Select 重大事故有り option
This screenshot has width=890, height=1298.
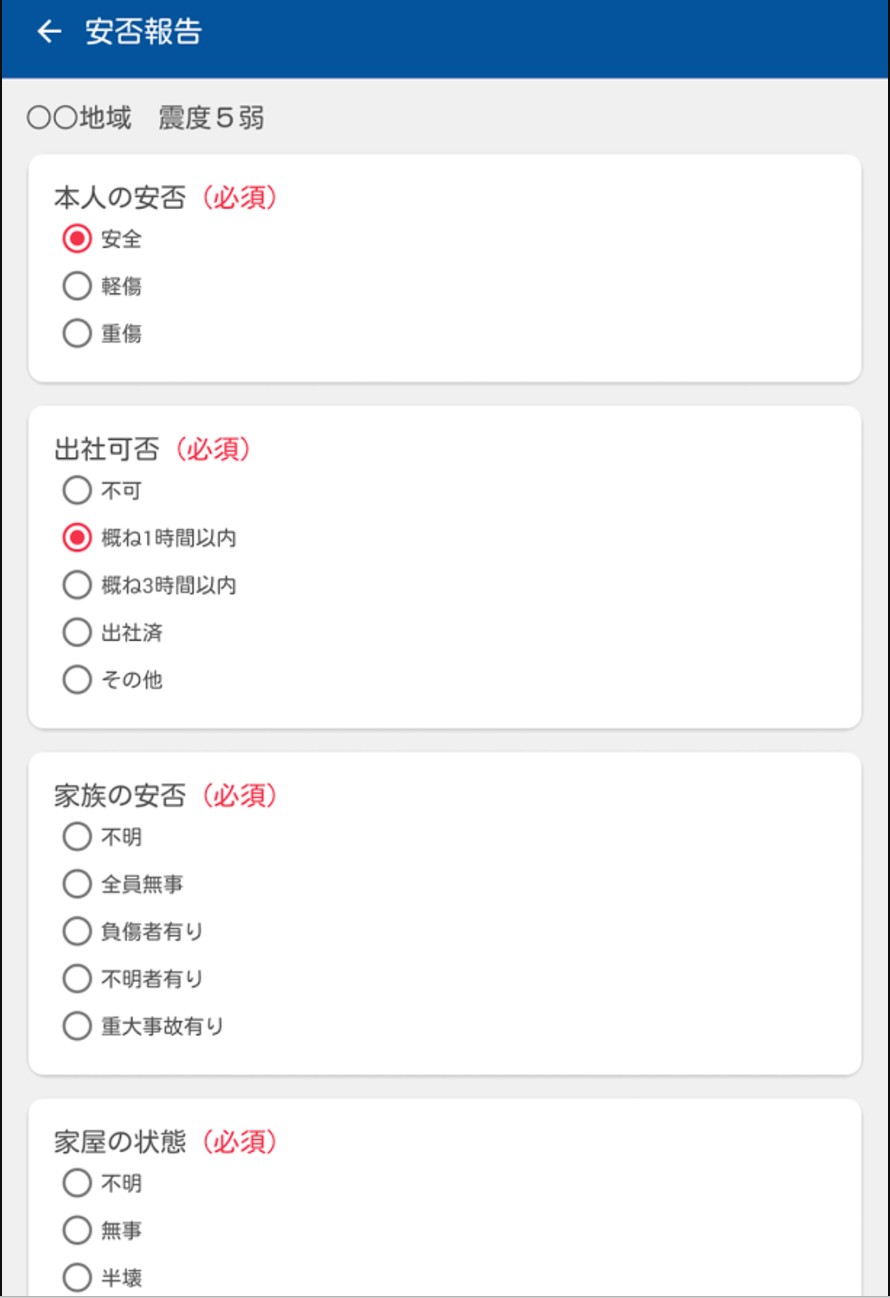(77, 1026)
